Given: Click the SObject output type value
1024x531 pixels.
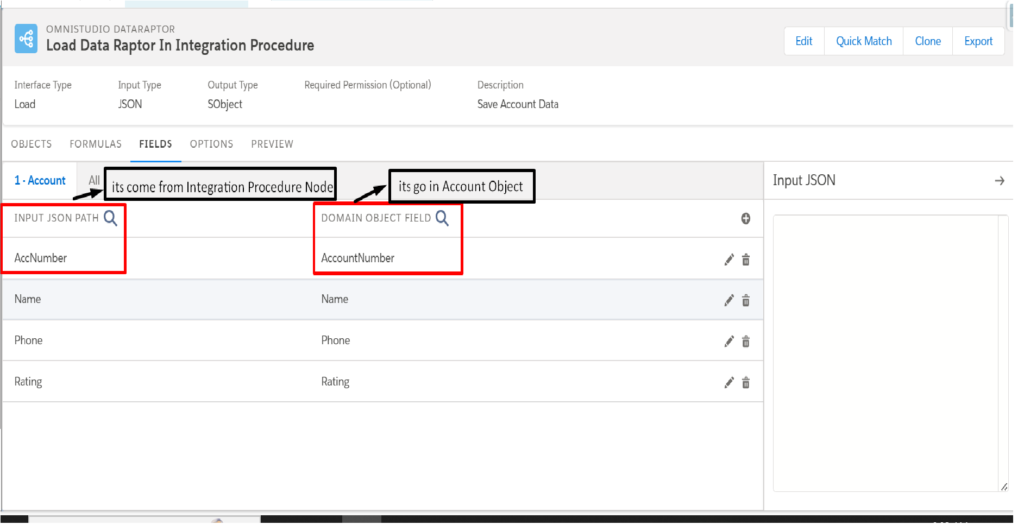Looking at the screenshot, I should click(225, 104).
